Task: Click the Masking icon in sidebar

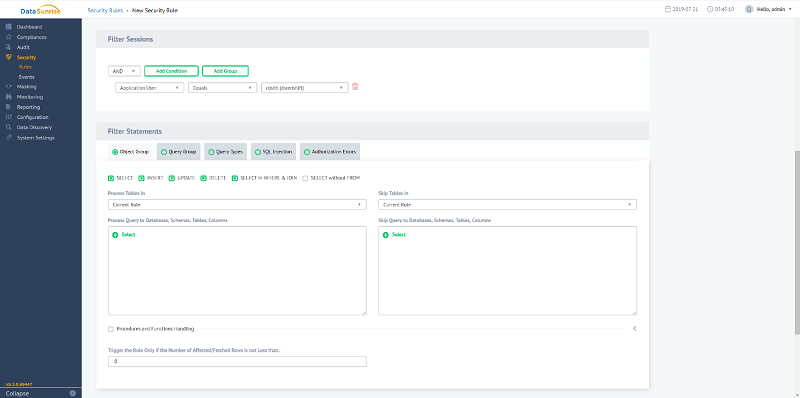Action: click(x=9, y=86)
